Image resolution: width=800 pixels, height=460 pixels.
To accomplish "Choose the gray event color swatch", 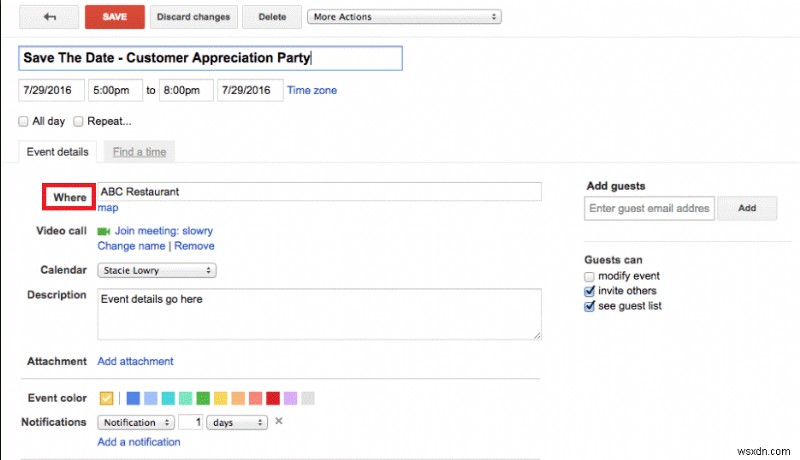I will pyautogui.click(x=308, y=398).
